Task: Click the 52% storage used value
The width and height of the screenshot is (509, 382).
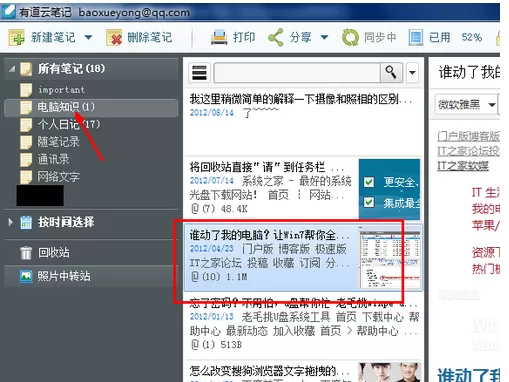Action: coord(472,37)
